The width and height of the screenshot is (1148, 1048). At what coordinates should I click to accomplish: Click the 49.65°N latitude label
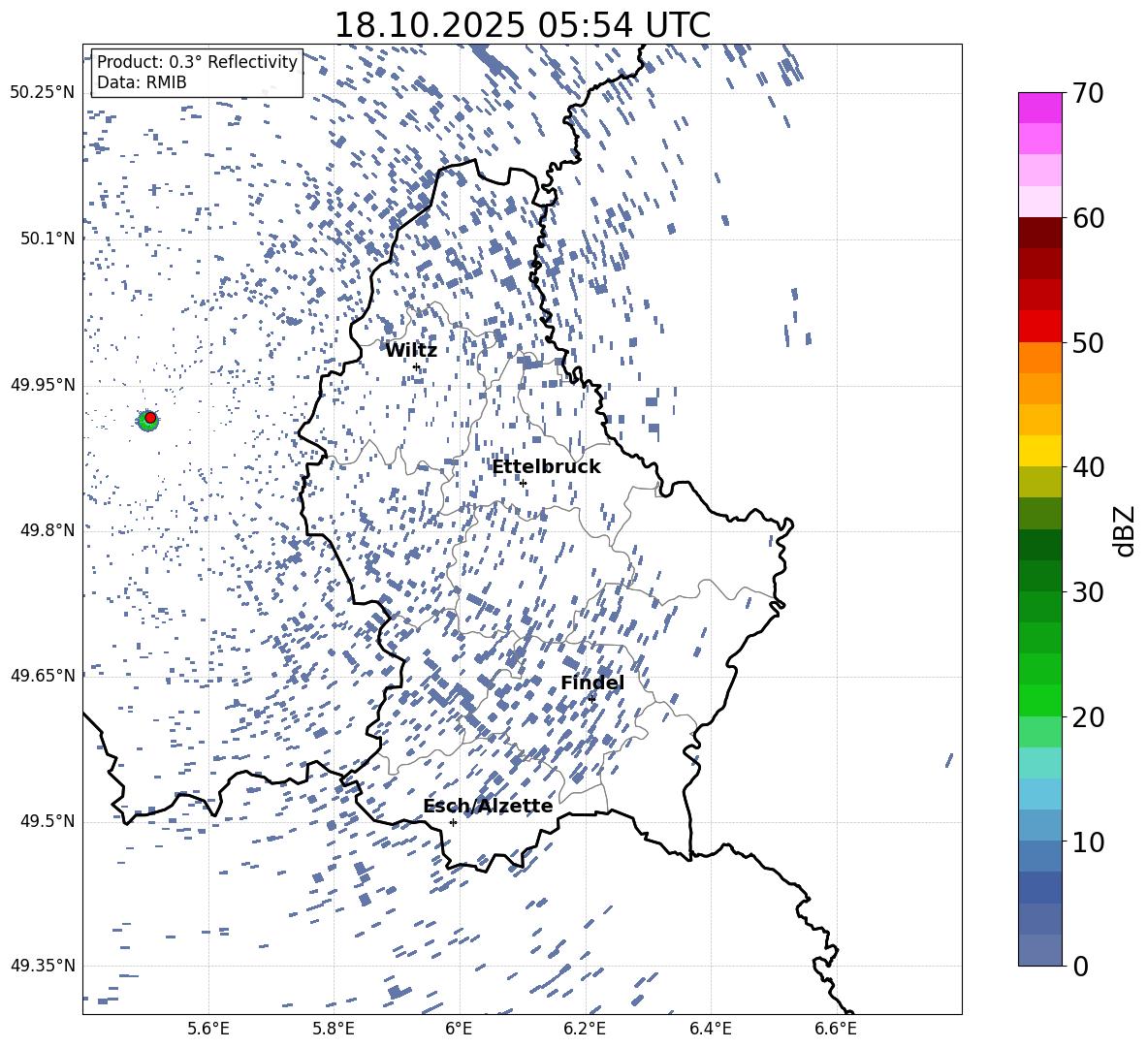coord(43,675)
